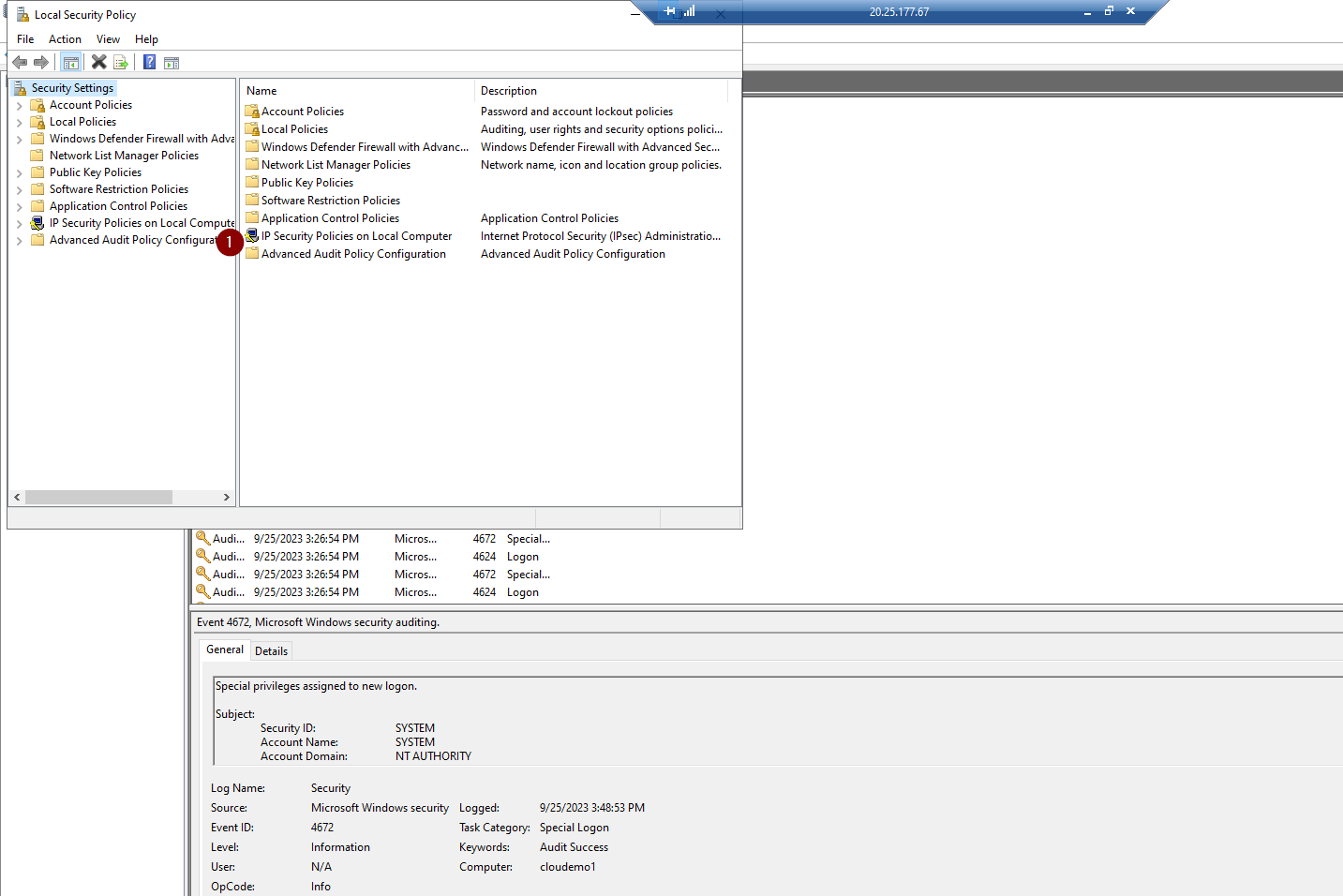Click the Forward arrow in the toolbar
Image resolution: width=1343 pixels, height=896 pixels.
click(41, 62)
